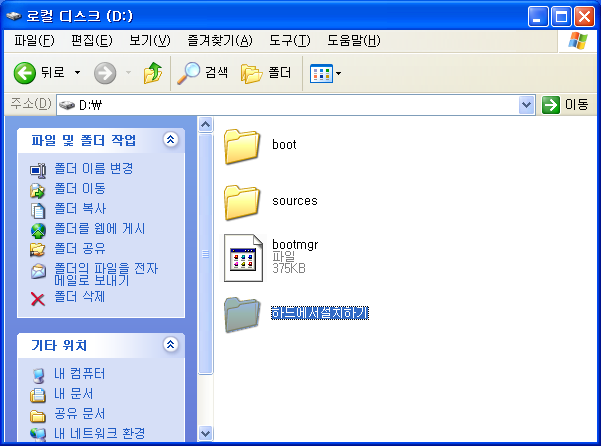
Task: Go up one folder level icon
Action: pyautogui.click(x=153, y=73)
